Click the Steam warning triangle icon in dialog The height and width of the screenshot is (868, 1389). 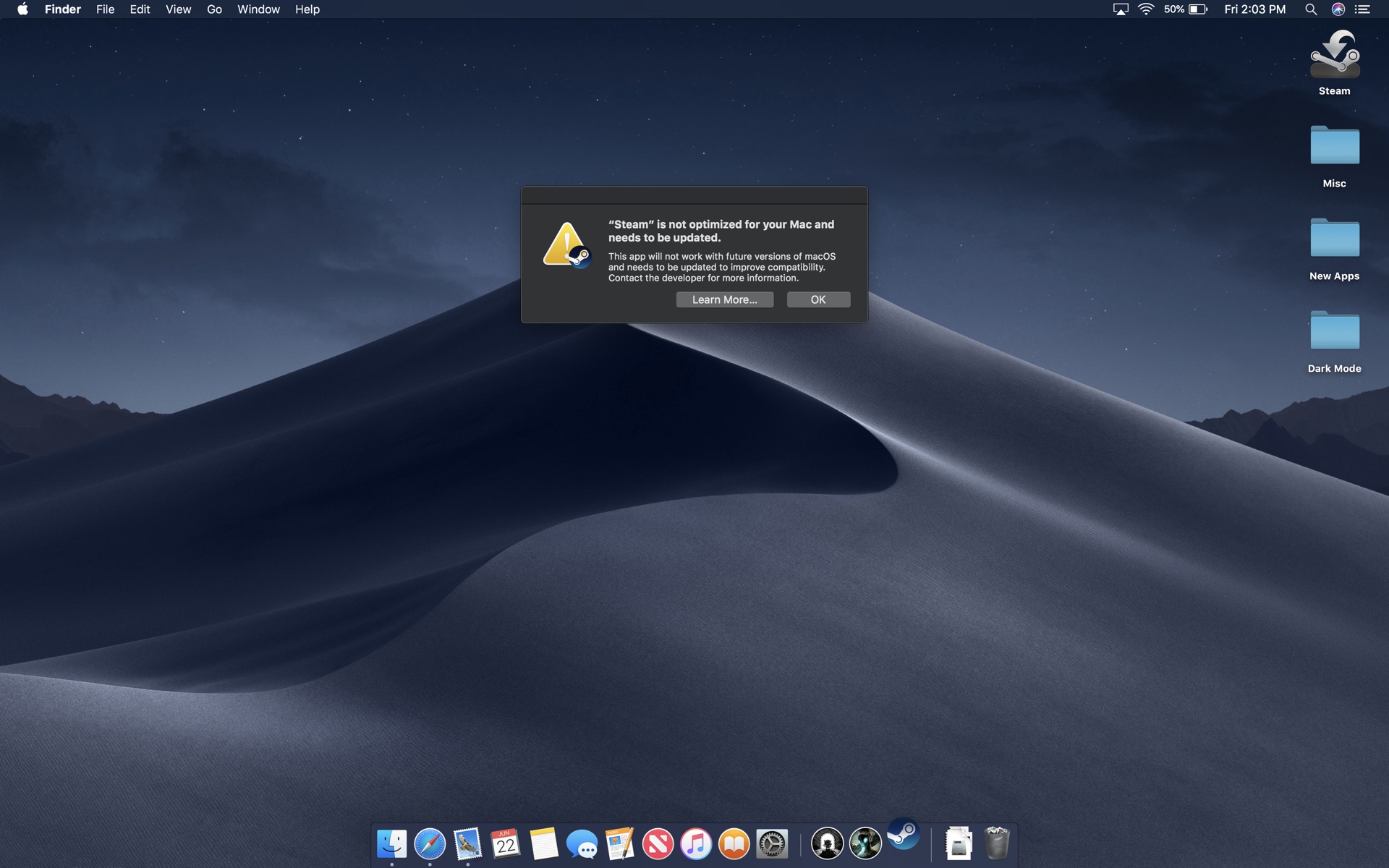pyautogui.click(x=567, y=245)
